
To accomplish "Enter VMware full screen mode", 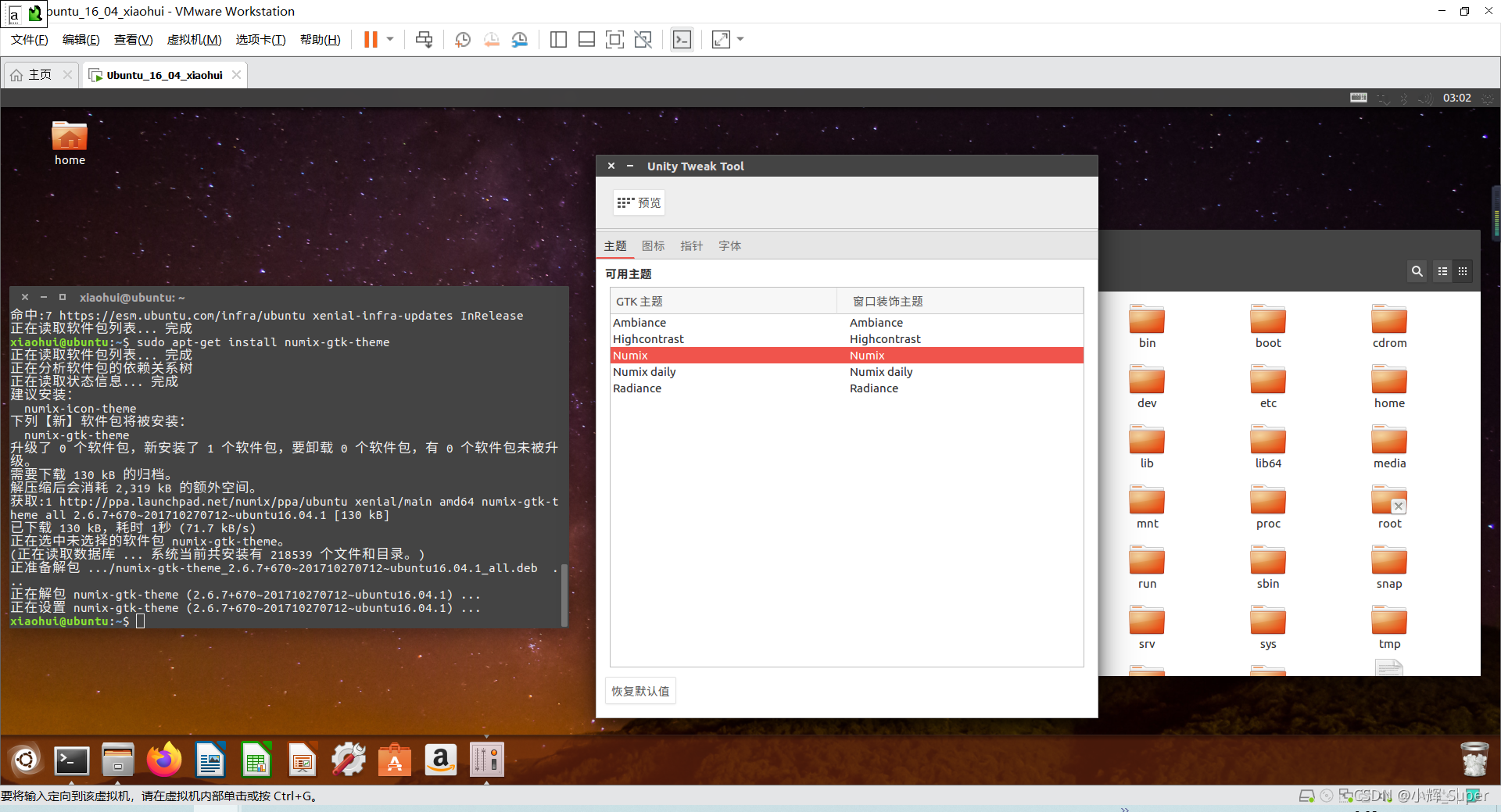I will 614,39.
